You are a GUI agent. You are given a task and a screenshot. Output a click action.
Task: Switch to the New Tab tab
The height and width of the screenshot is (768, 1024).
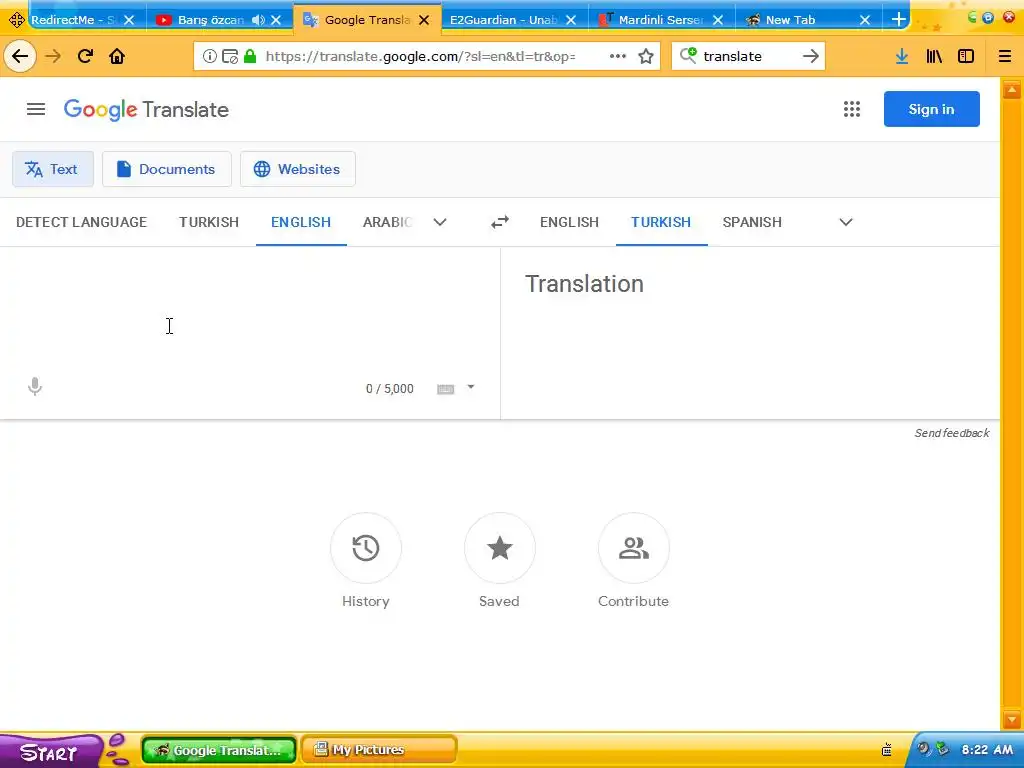[790, 20]
